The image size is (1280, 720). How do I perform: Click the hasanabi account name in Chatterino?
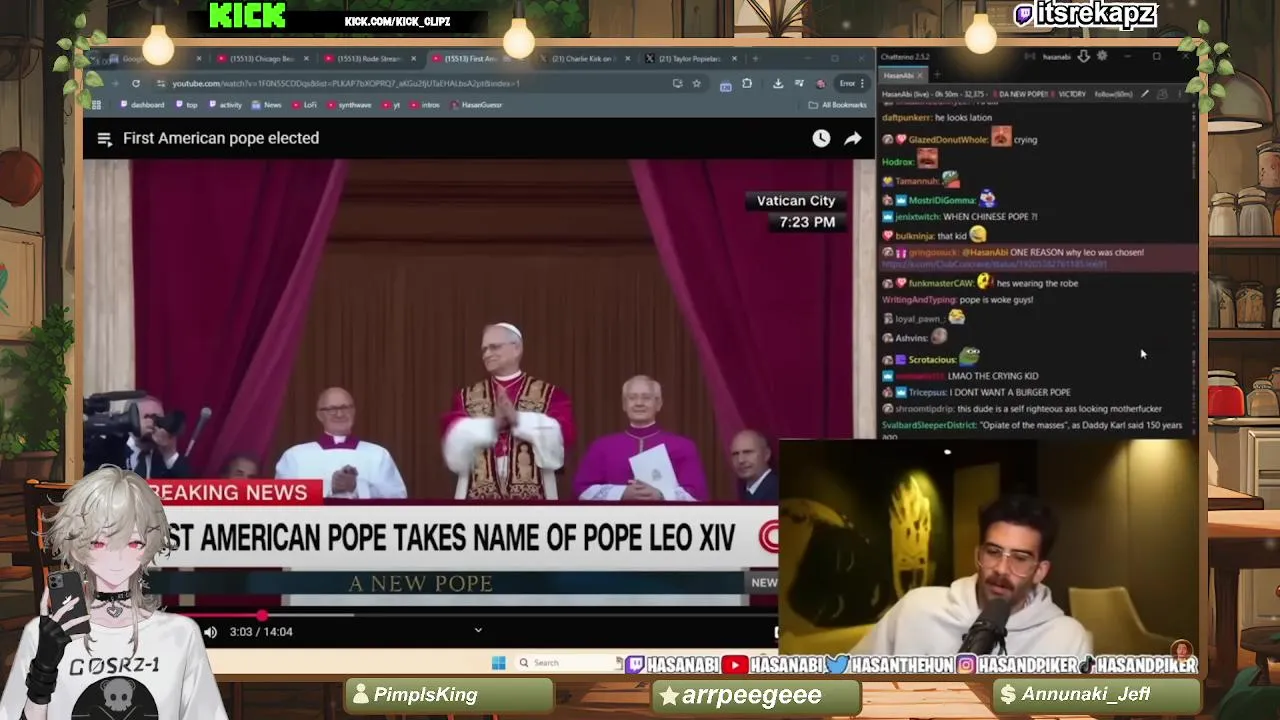click(1056, 57)
